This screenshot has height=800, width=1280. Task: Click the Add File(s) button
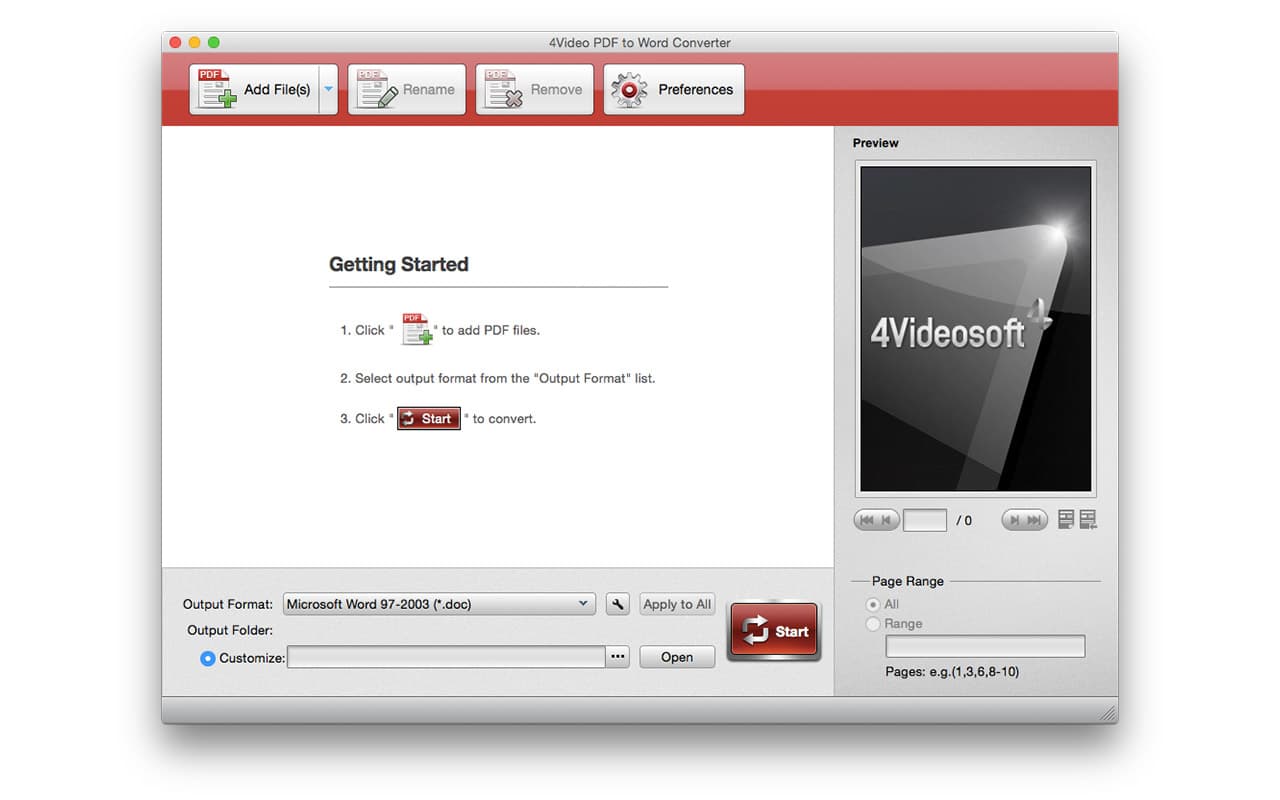tap(254, 89)
